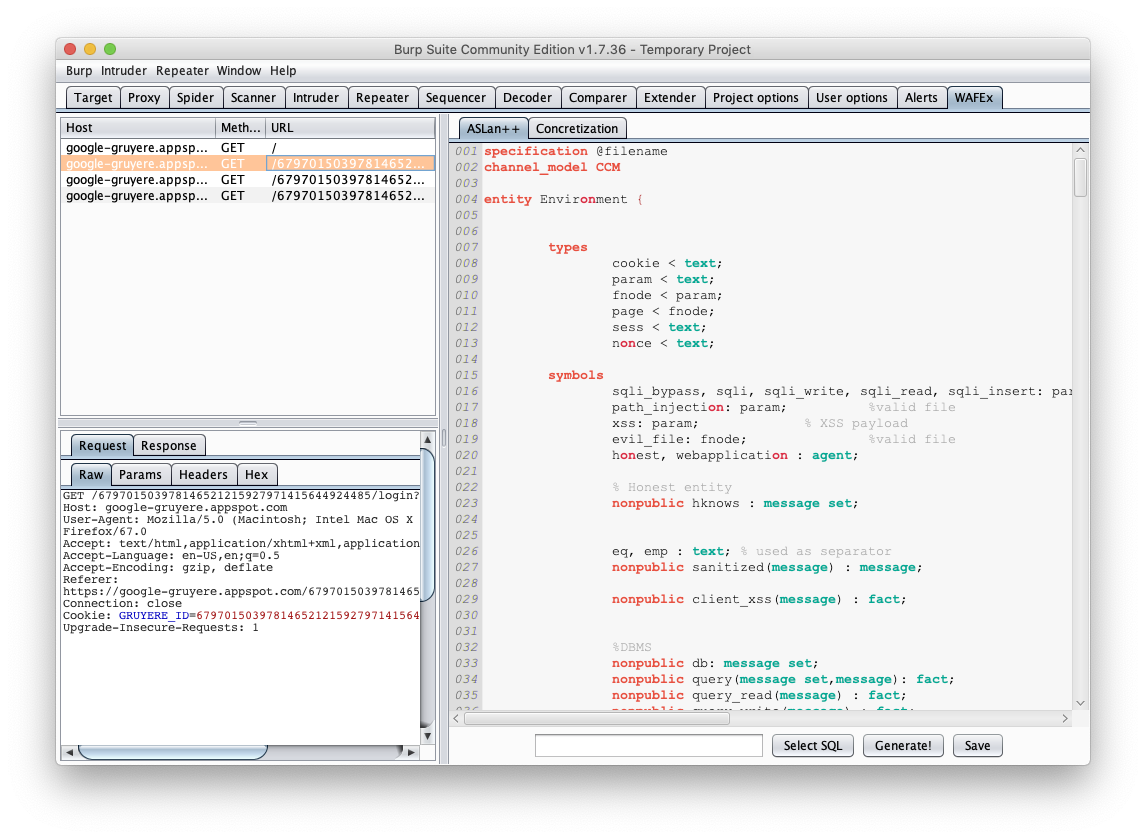Click the down arrow of the code editor scrollbar

coord(1080,703)
